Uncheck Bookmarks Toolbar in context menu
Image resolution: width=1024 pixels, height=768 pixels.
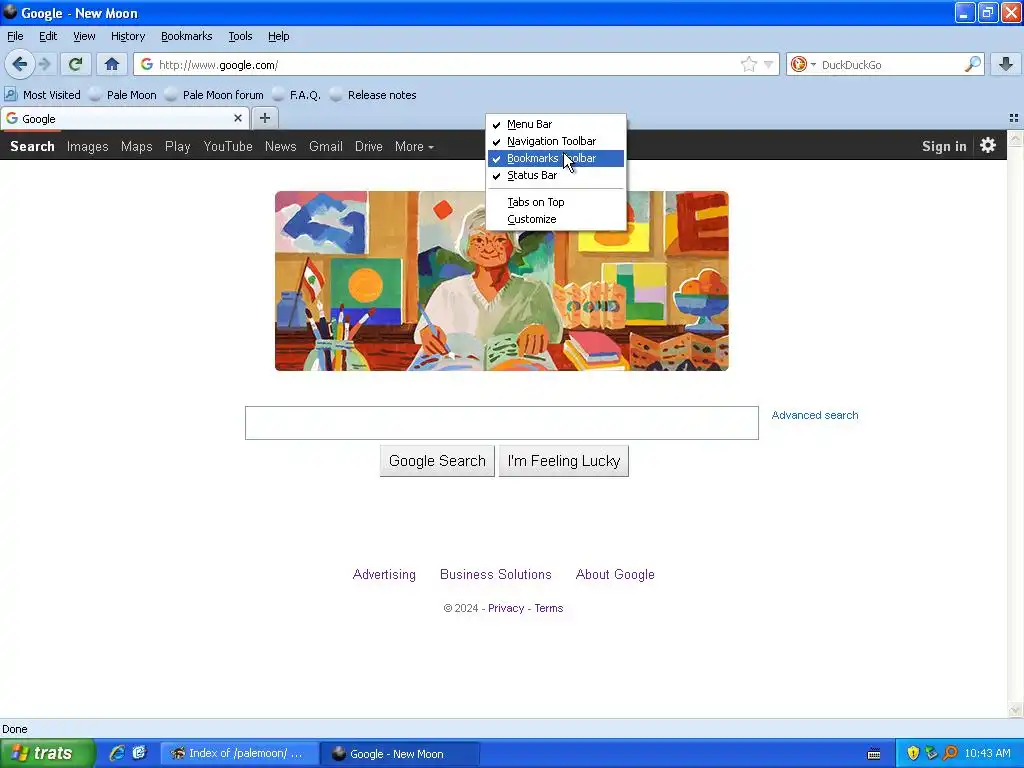point(556,158)
